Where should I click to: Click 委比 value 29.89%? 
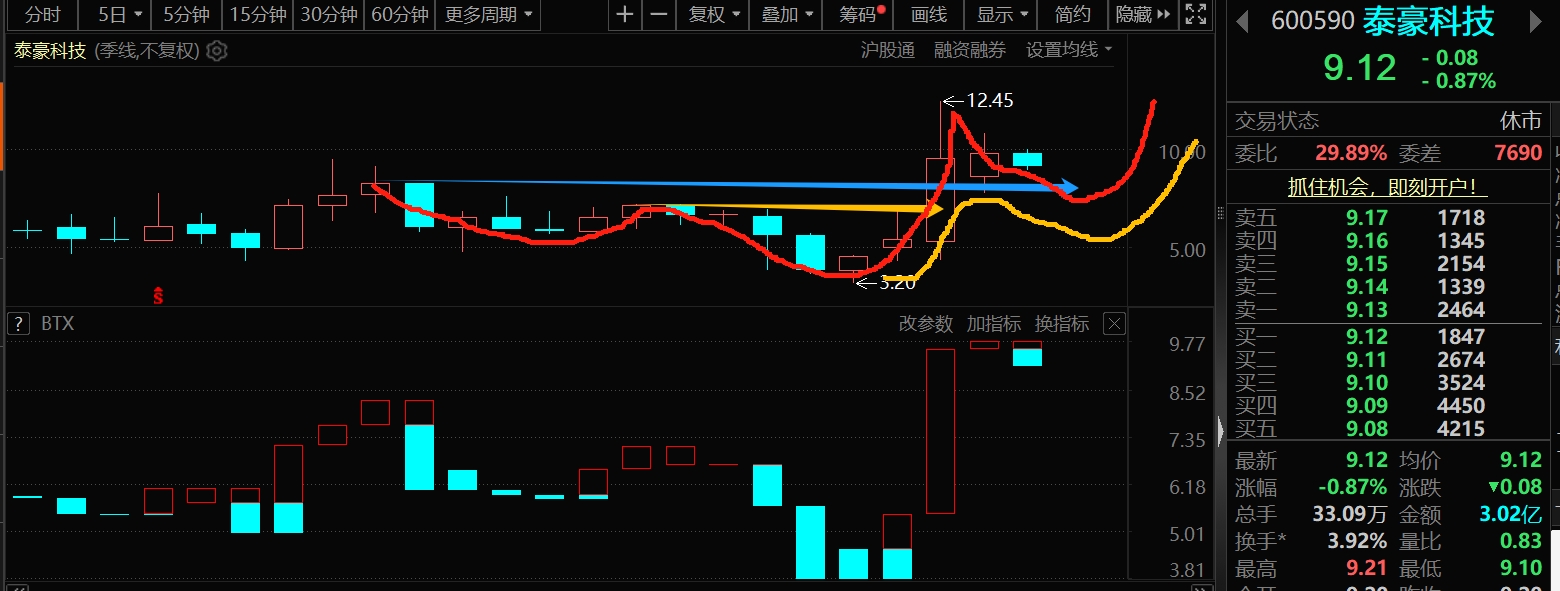click(1351, 153)
